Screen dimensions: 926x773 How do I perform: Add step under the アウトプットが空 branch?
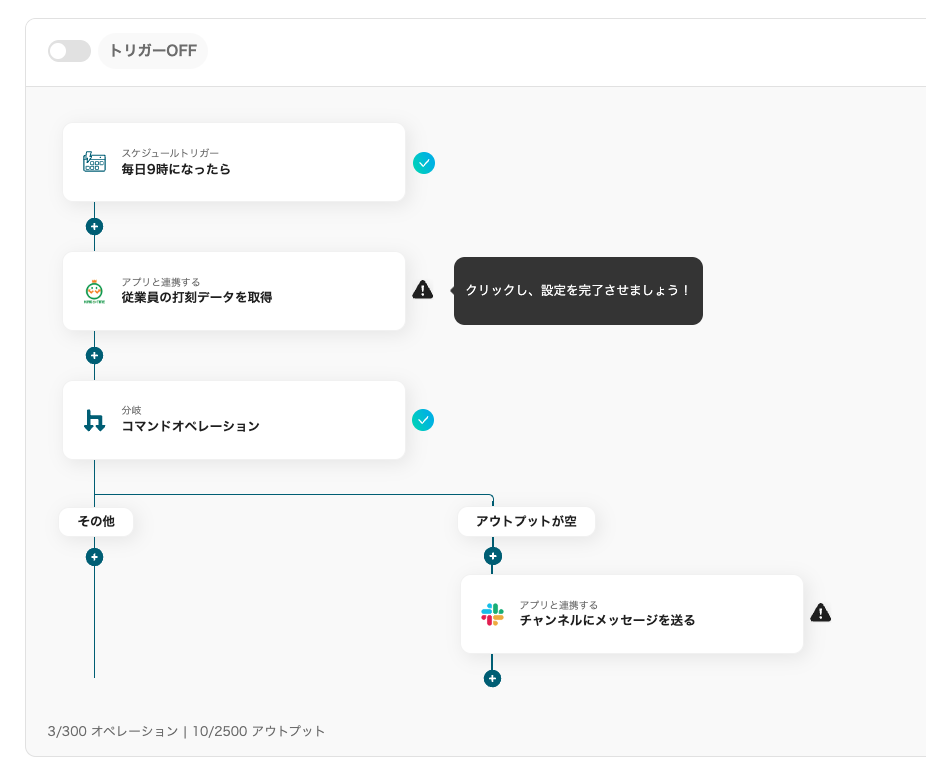coord(493,556)
